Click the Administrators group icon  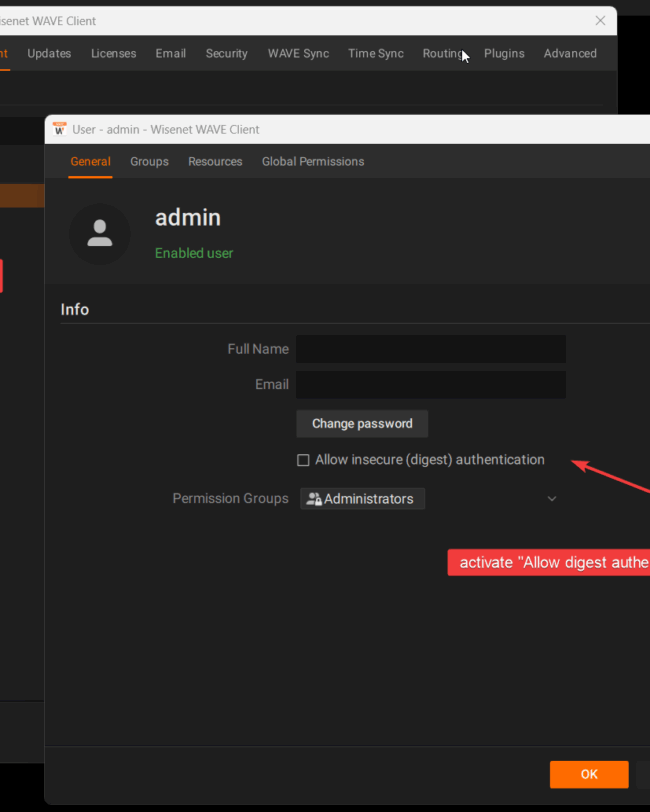(314, 499)
